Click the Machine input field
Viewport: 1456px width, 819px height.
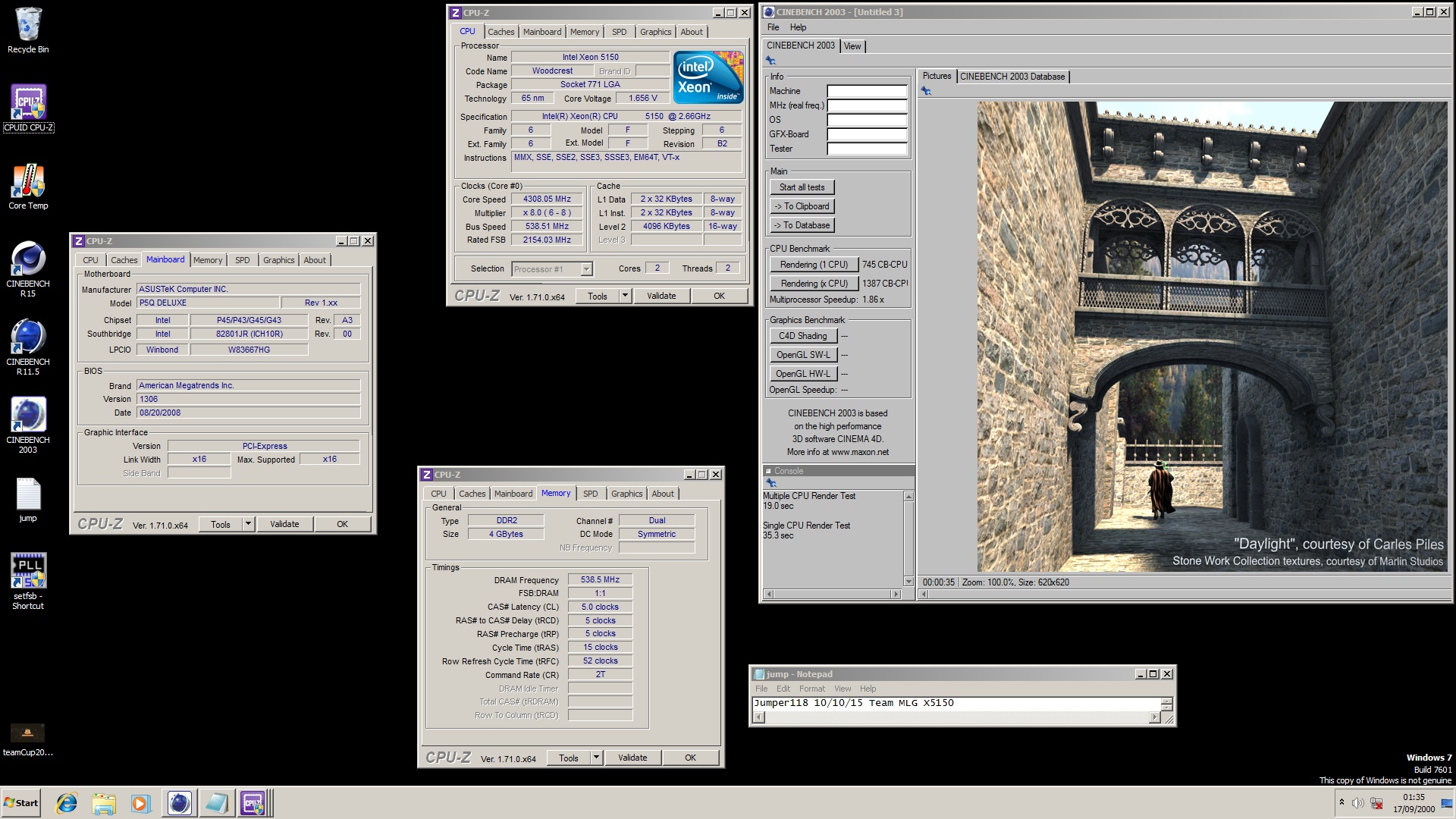coord(867,91)
